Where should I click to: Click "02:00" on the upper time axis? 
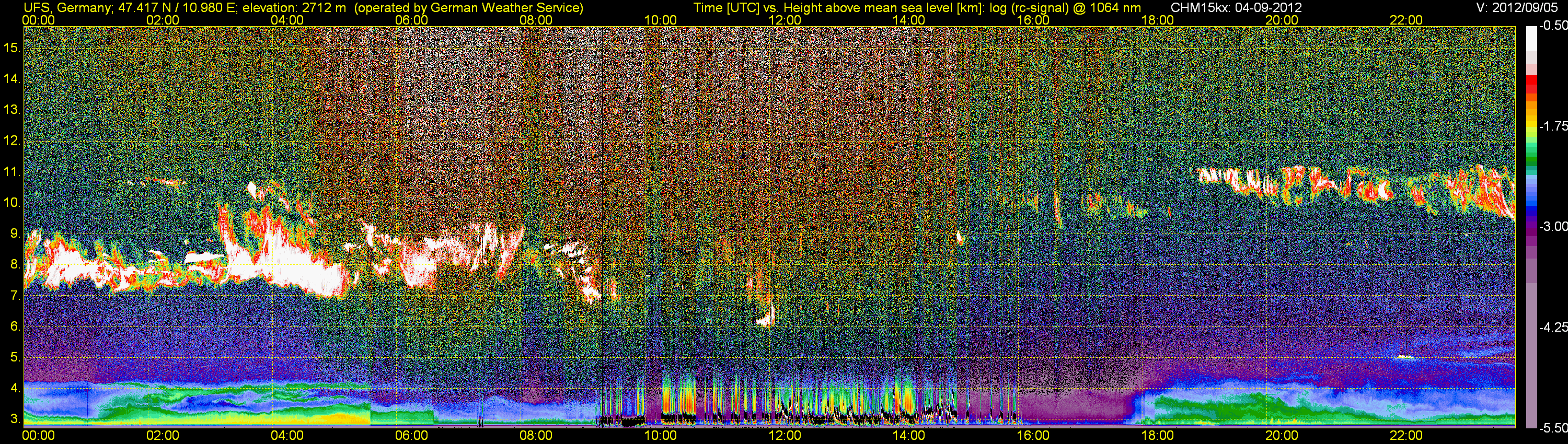[x=163, y=19]
